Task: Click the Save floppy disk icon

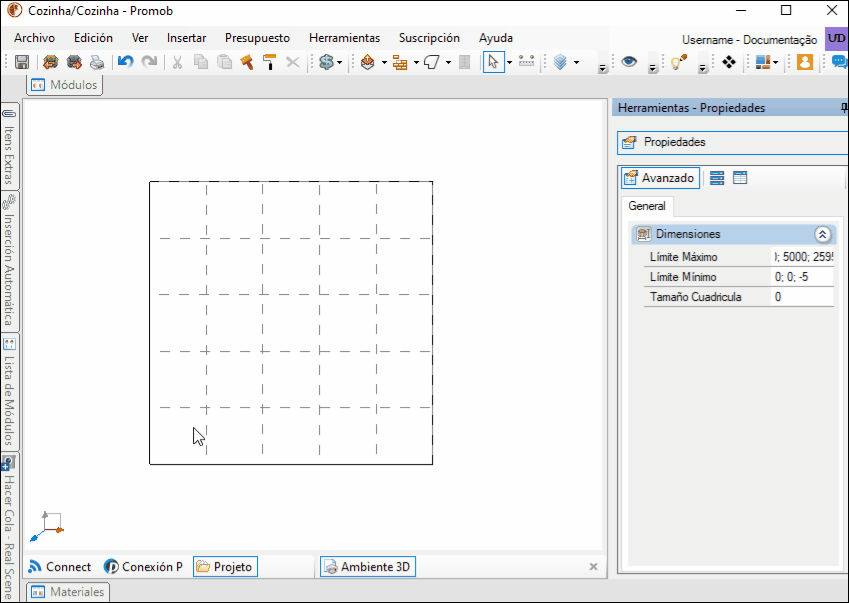Action: point(22,62)
